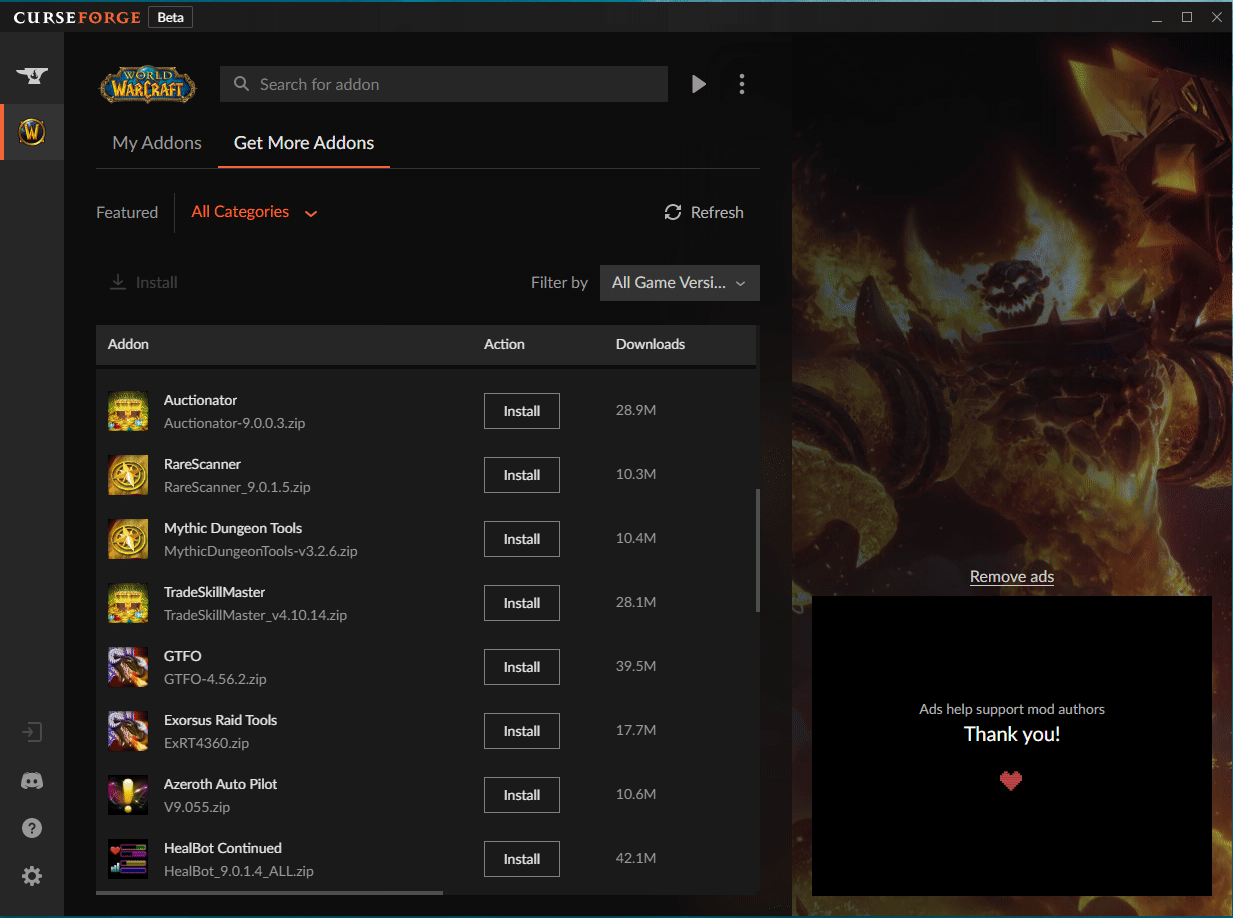The width and height of the screenshot is (1233, 918).
Task: Select the TradeSkillMaster_v4.10.14.zip text
Action: pyautogui.click(x=255, y=615)
